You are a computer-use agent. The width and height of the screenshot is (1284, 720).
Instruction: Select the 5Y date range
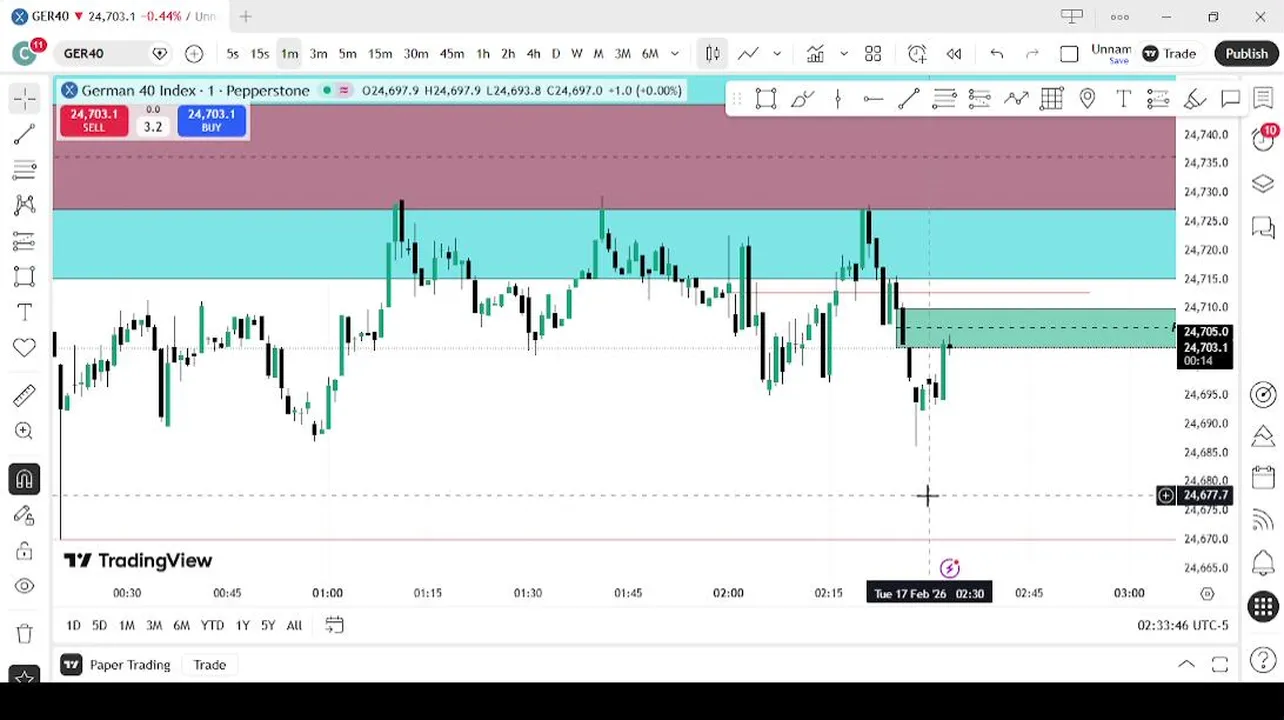tap(267, 625)
